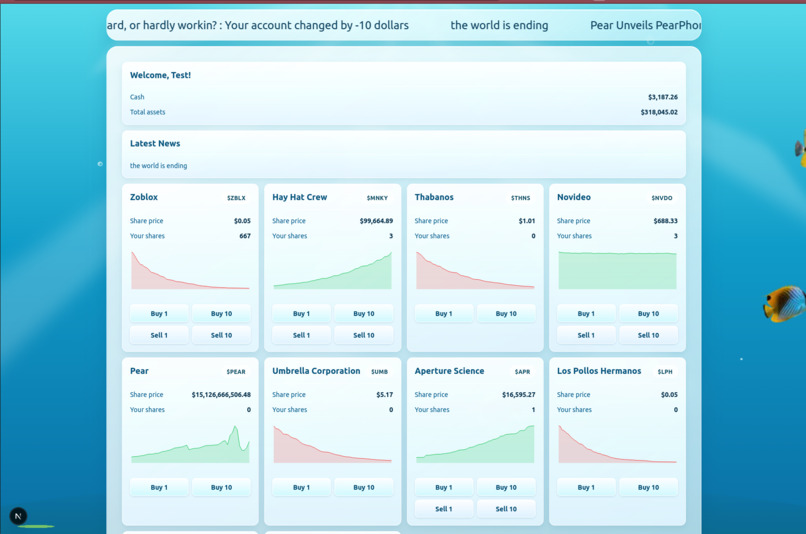Buy 10 shares of Zoblox

click(x=221, y=314)
